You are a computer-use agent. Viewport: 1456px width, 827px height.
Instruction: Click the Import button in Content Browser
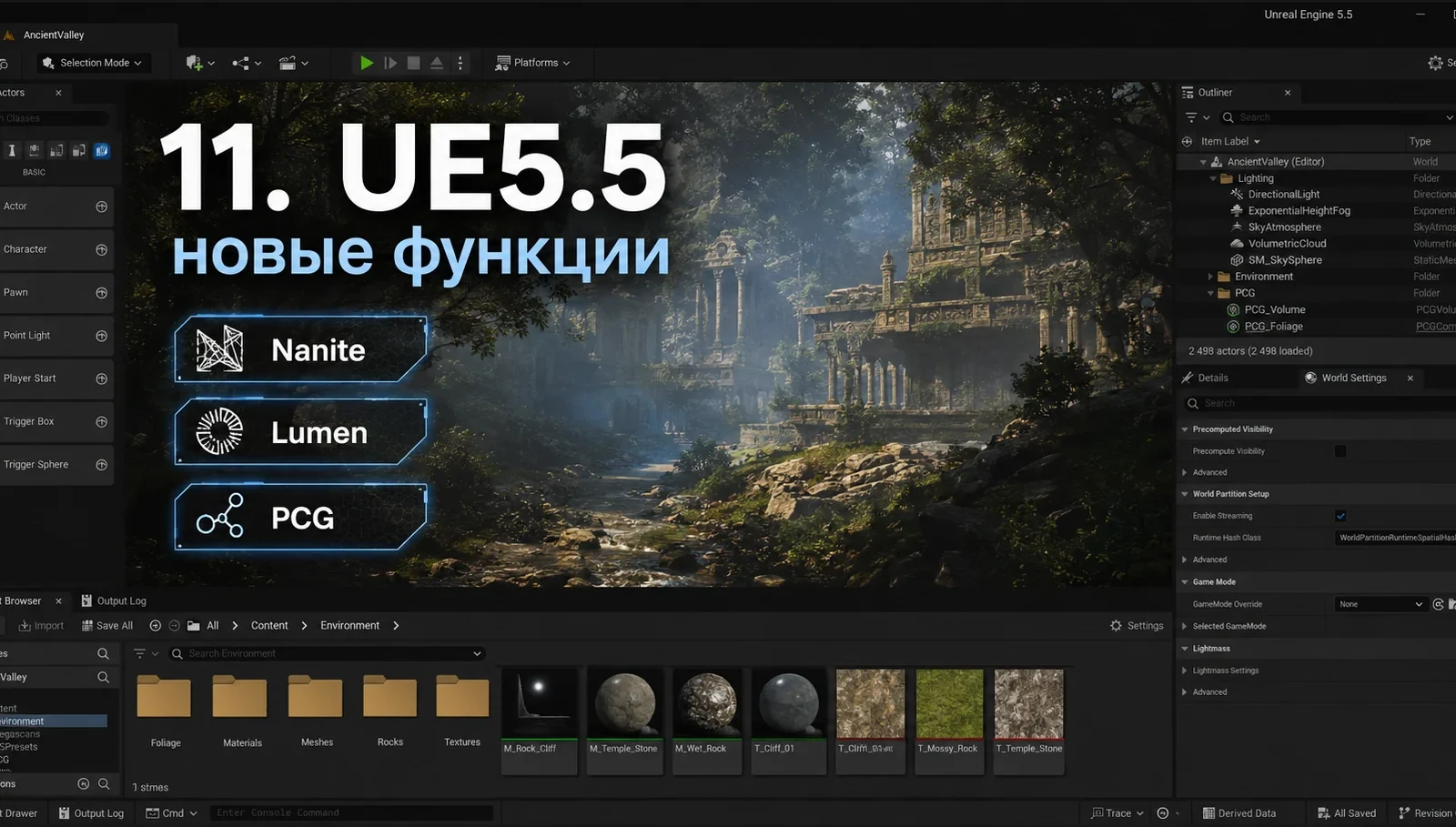[x=42, y=626]
